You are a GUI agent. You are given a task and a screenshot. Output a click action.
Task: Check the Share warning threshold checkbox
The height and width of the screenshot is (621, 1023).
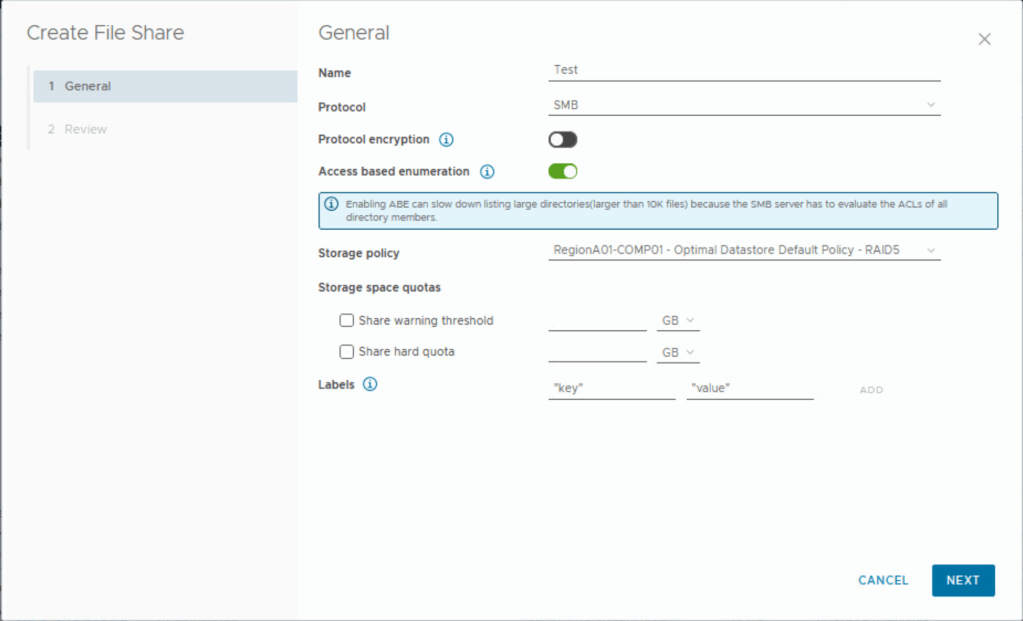click(347, 321)
